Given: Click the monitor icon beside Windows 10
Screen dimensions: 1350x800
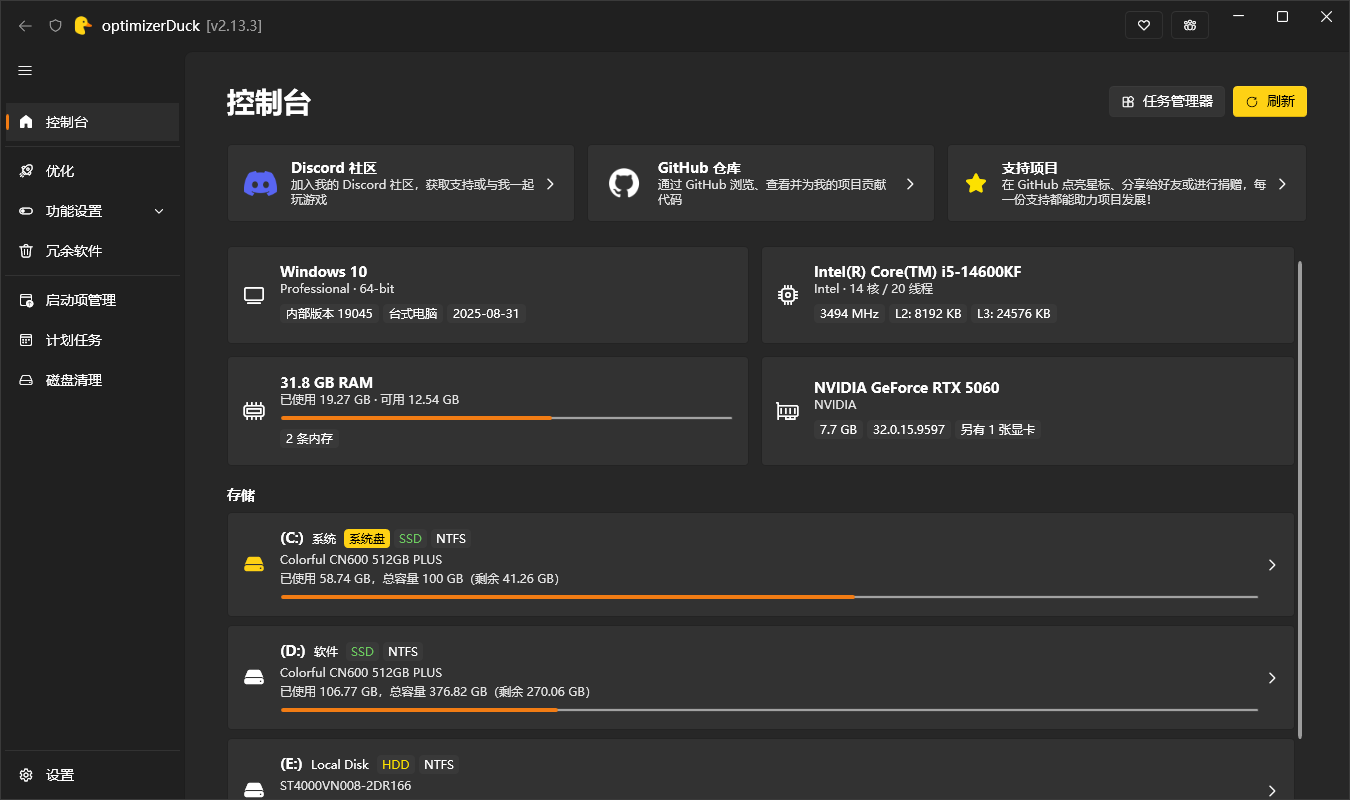Looking at the screenshot, I should pos(254,295).
